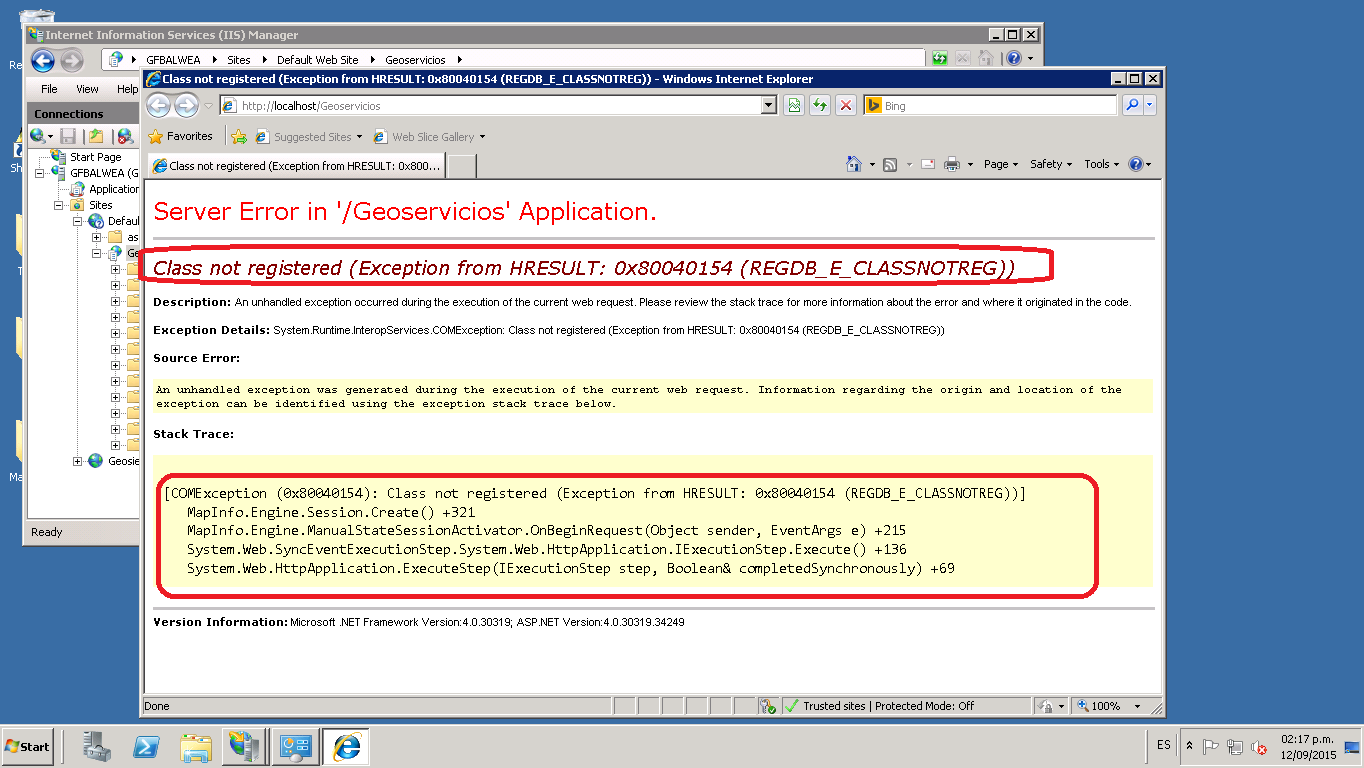This screenshot has width=1364, height=768.
Task: Collapse the GFBALWEA server tree node
Action: pos(41,173)
